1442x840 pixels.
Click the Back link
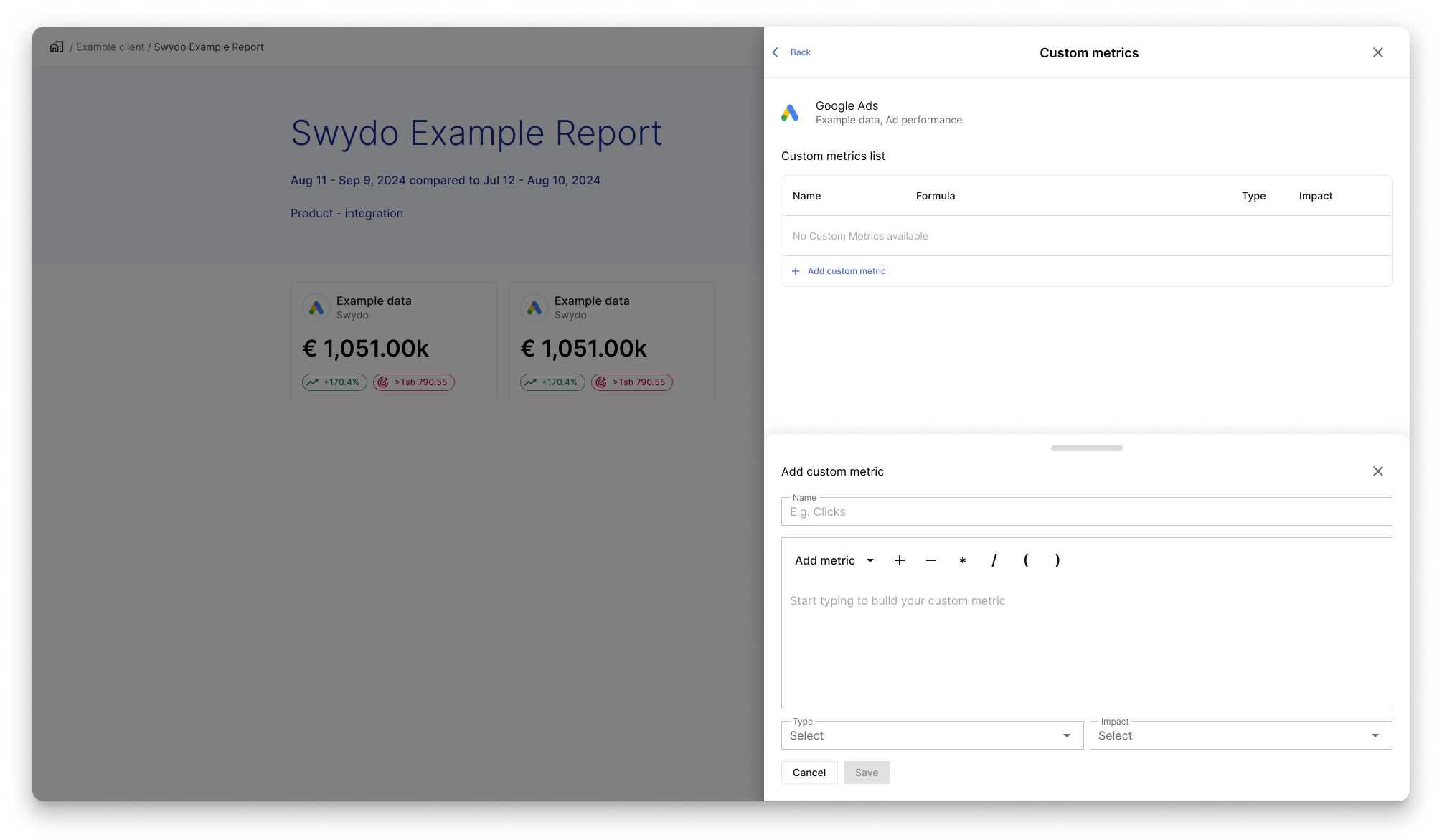(801, 52)
